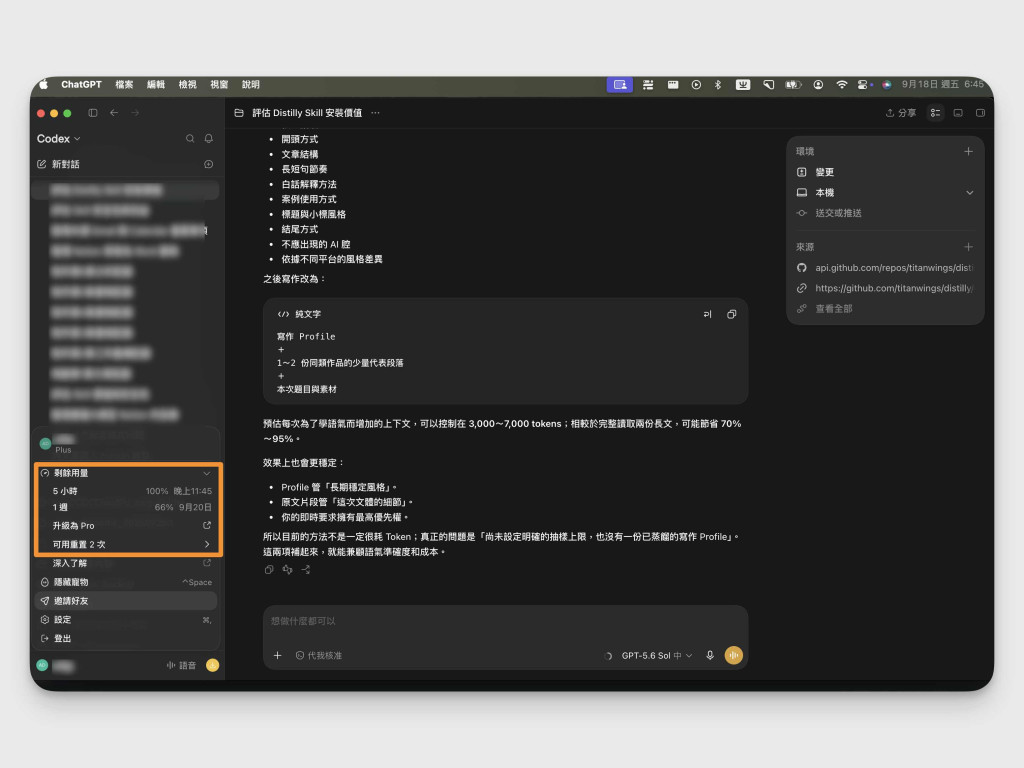Viewport: 1024px width, 768px height.
Task: Open the Apple menu
Action: 44,85
